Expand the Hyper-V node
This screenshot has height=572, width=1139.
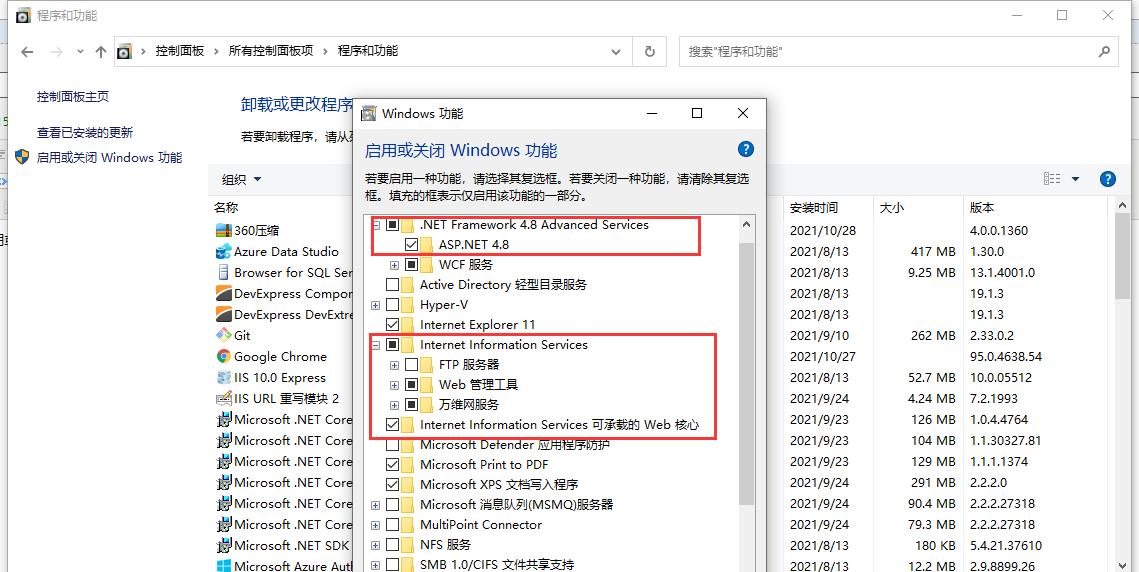(376, 305)
